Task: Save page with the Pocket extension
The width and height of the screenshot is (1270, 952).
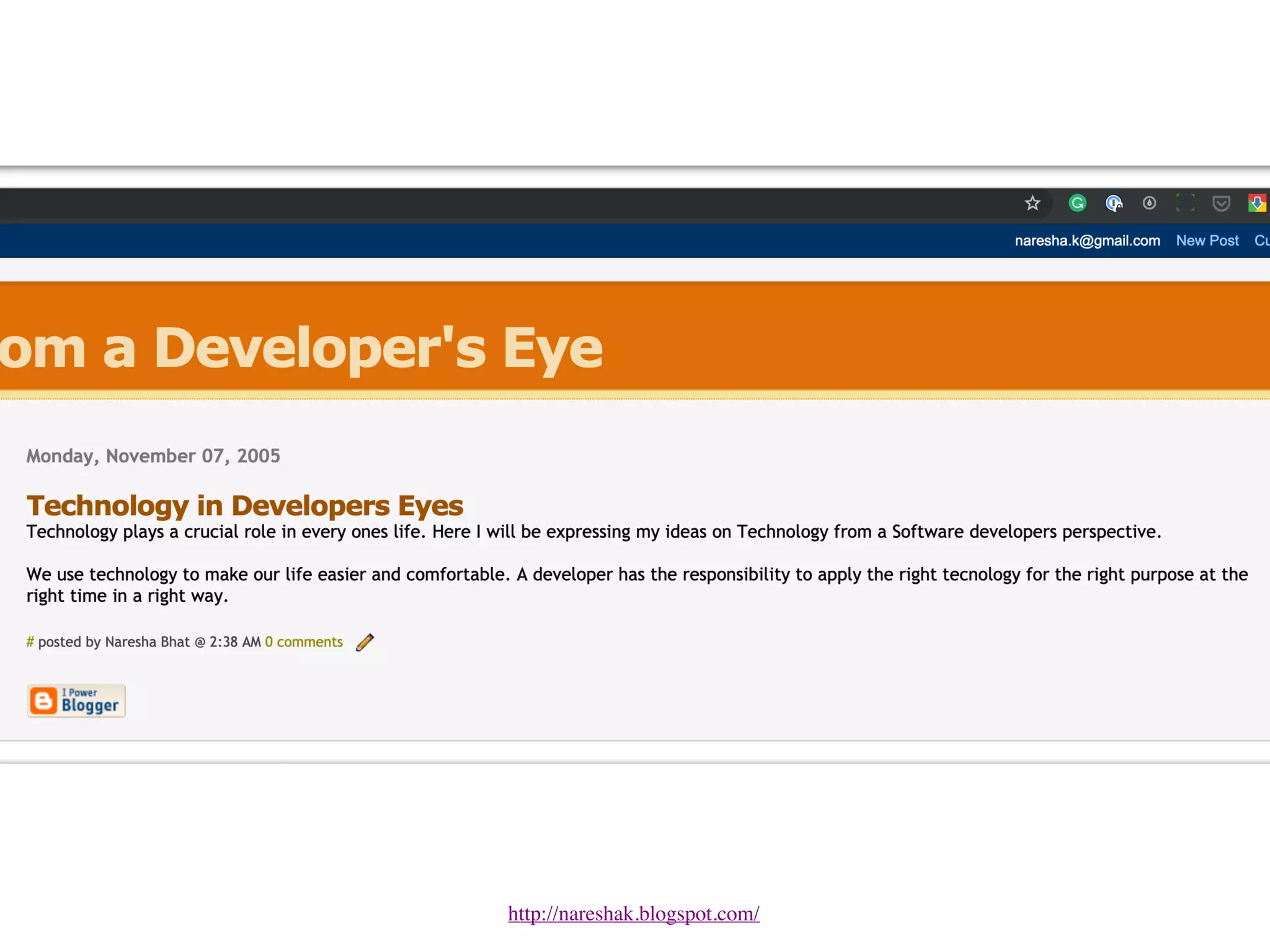Action: 1221,203
